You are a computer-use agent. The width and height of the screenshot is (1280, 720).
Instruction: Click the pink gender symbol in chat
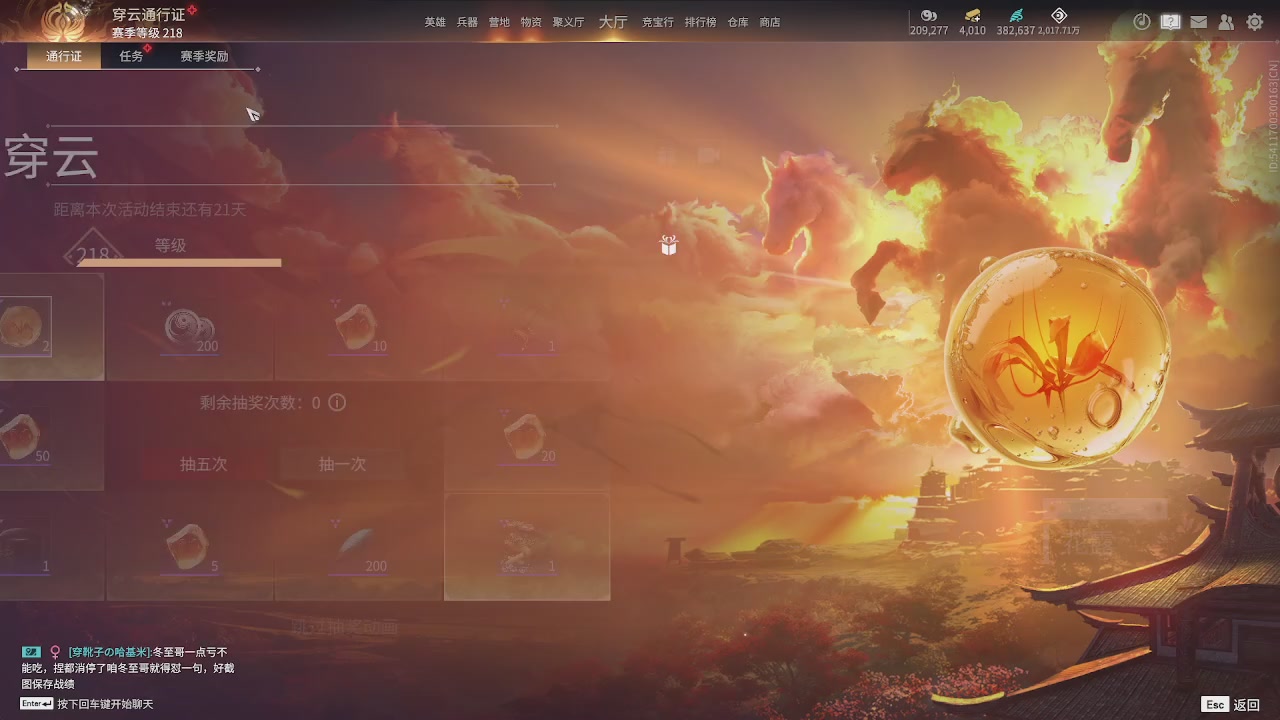[x=56, y=652]
